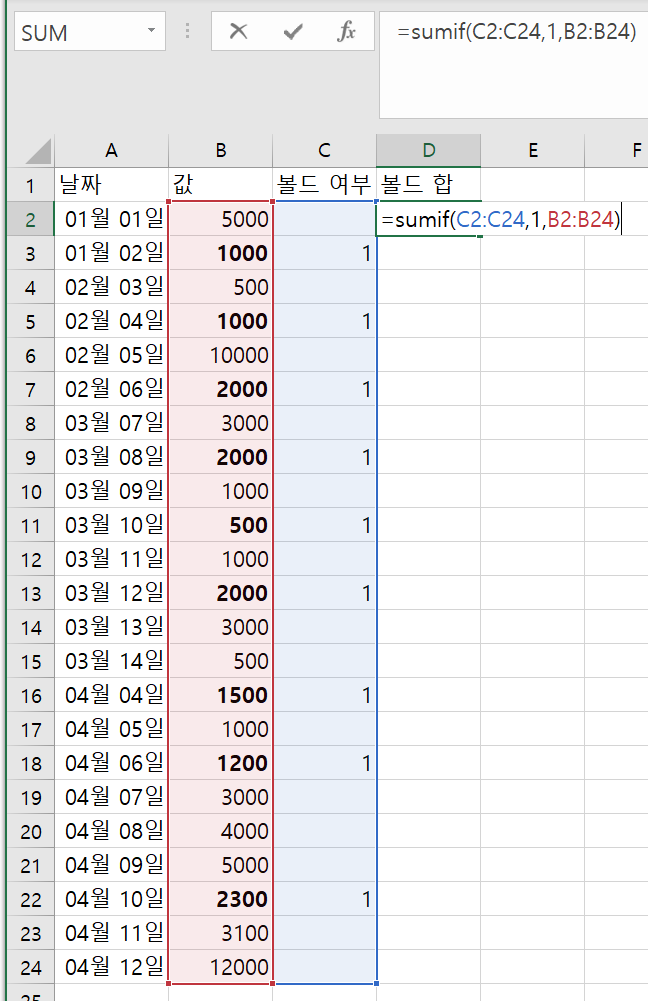Click the header cell 볼드 여부
The image size is (648, 1001).
click(x=324, y=185)
